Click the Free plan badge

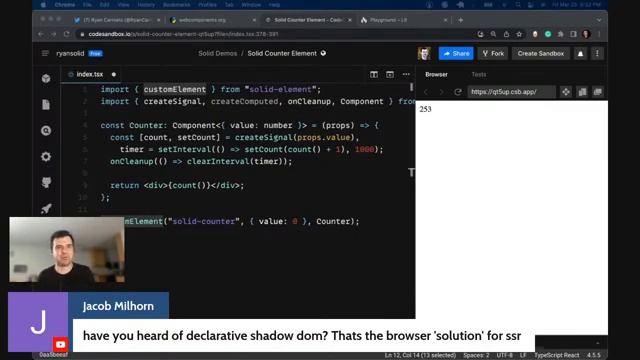(x=96, y=53)
